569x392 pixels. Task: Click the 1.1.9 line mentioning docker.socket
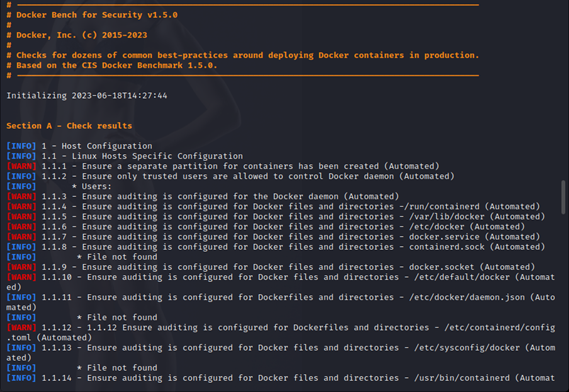[271, 267]
